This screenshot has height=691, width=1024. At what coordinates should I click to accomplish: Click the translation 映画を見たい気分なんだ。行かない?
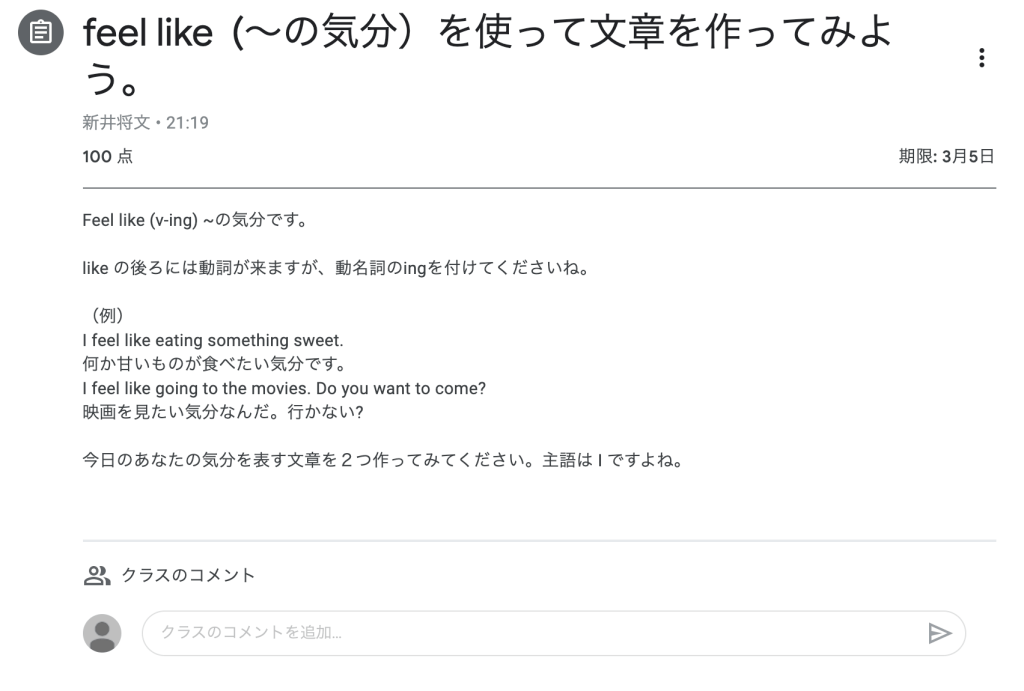(x=220, y=412)
